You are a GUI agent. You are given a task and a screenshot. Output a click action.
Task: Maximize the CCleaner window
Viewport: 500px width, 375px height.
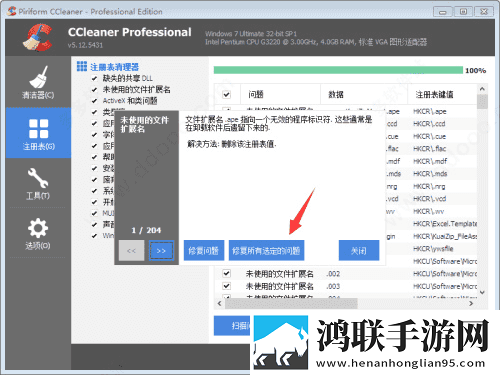pos(463,12)
